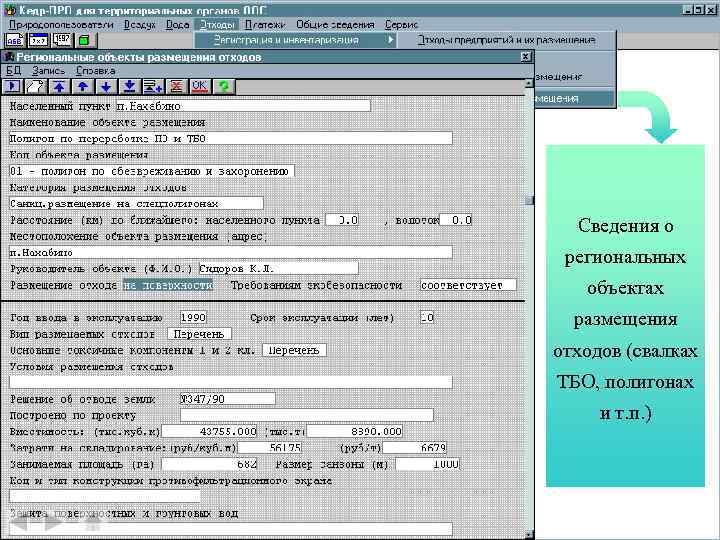The height and width of the screenshot is (540, 720).
Task: Click the Руководитель объекта name field
Action: pyautogui.click(x=278, y=269)
